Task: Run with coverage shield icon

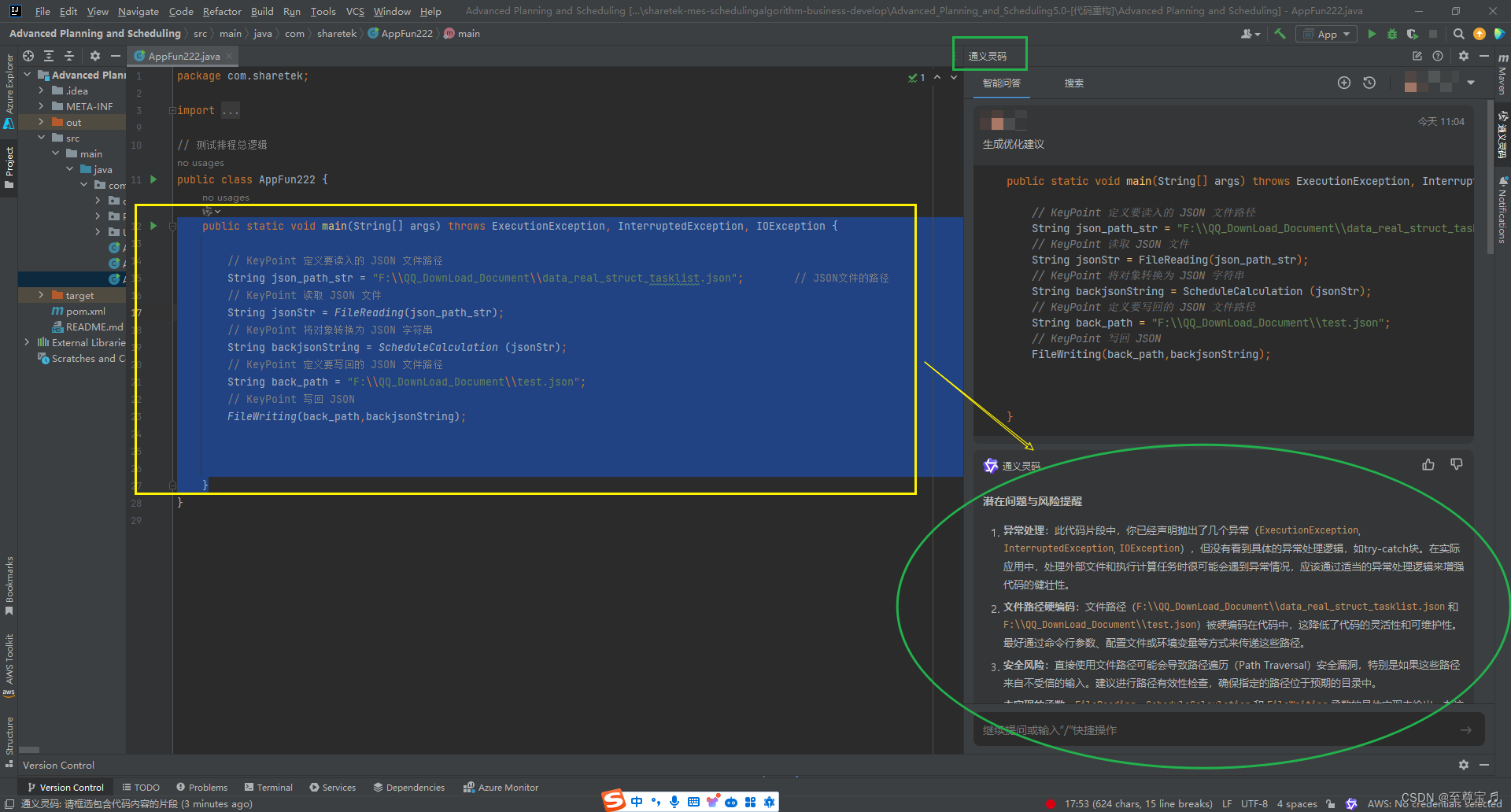Action: (x=1413, y=34)
